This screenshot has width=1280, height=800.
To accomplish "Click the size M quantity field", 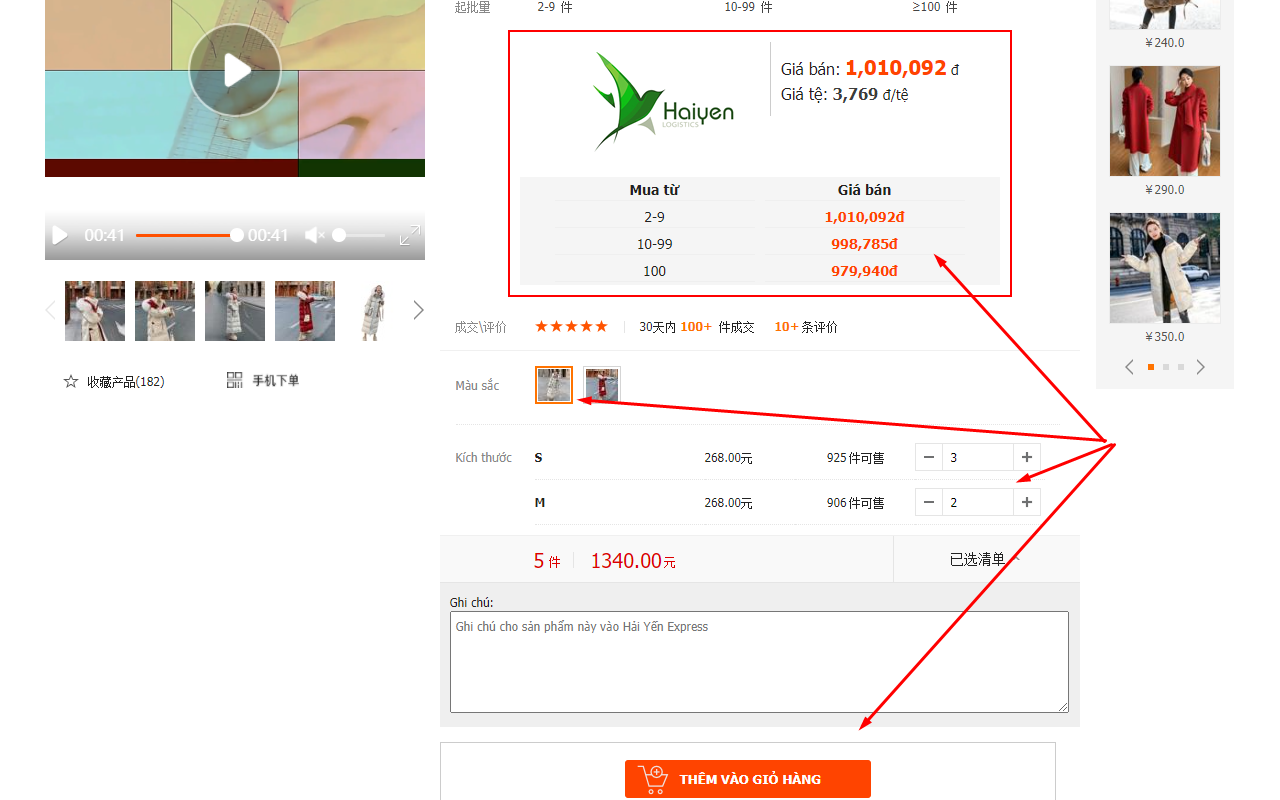I will (x=978, y=502).
